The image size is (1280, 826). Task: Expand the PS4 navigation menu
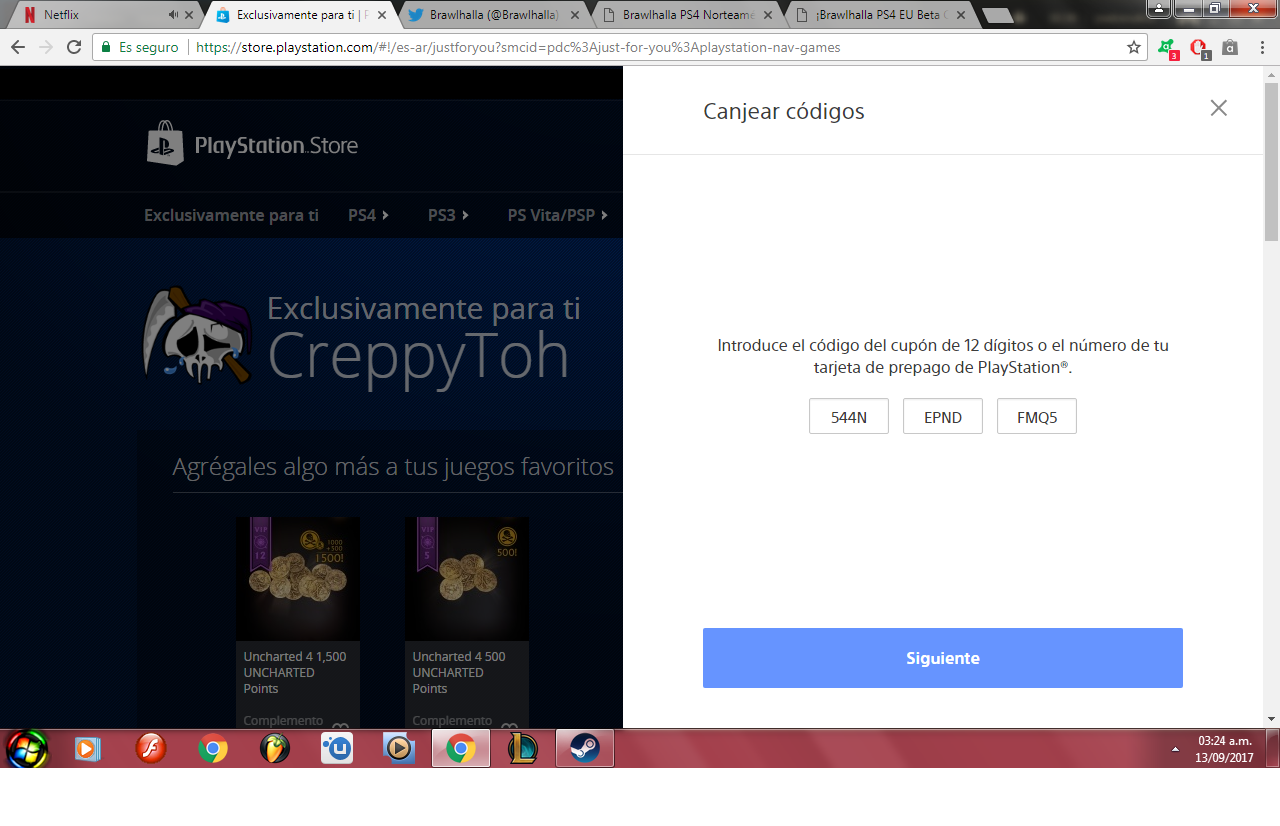point(369,215)
